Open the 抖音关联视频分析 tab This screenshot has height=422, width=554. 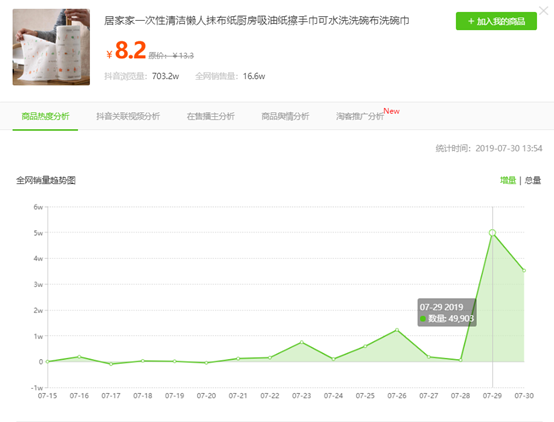point(128,116)
